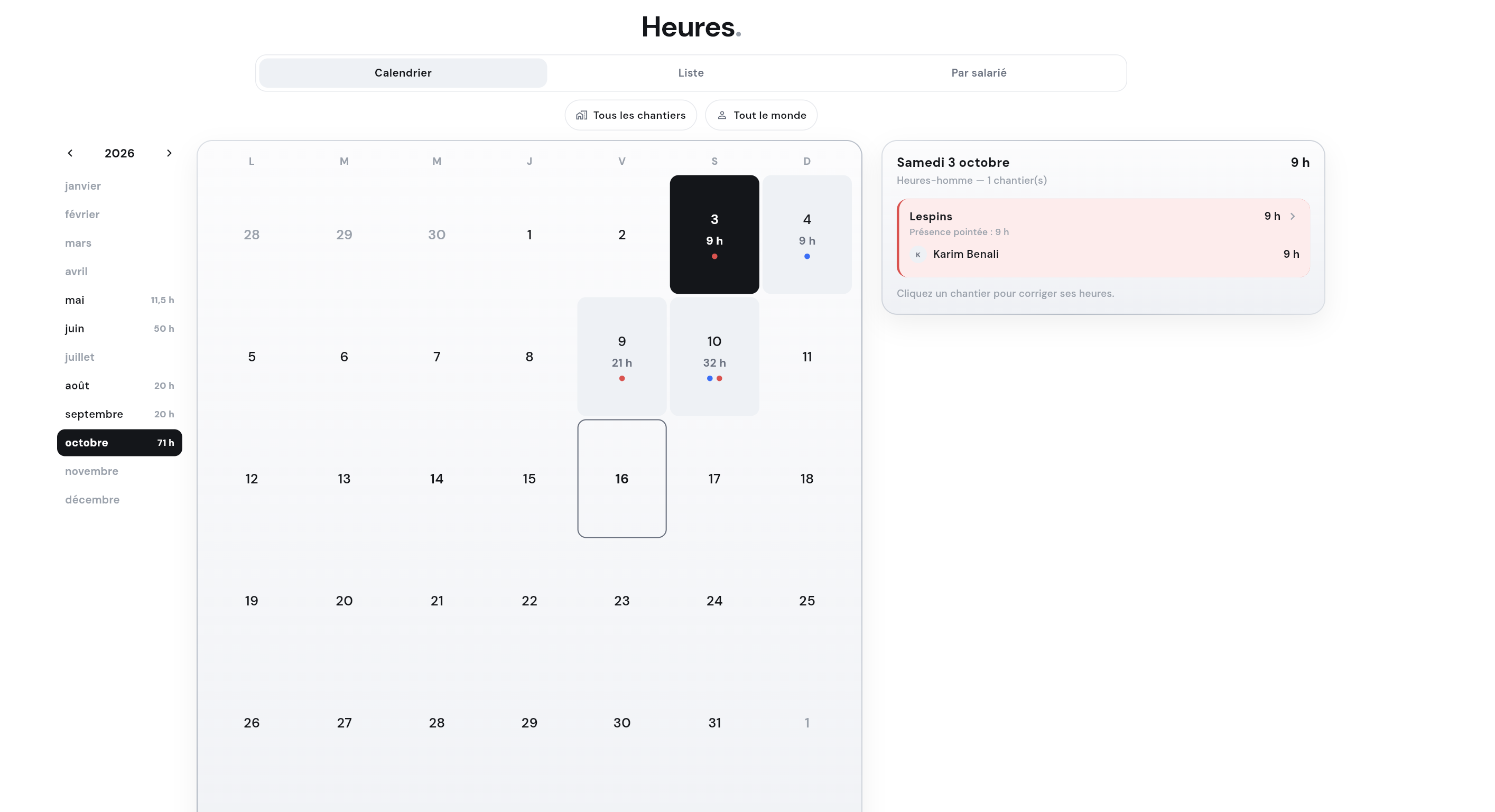This screenshot has height=812, width=1495.
Task: Switch to the Liste tab
Action: tap(691, 73)
